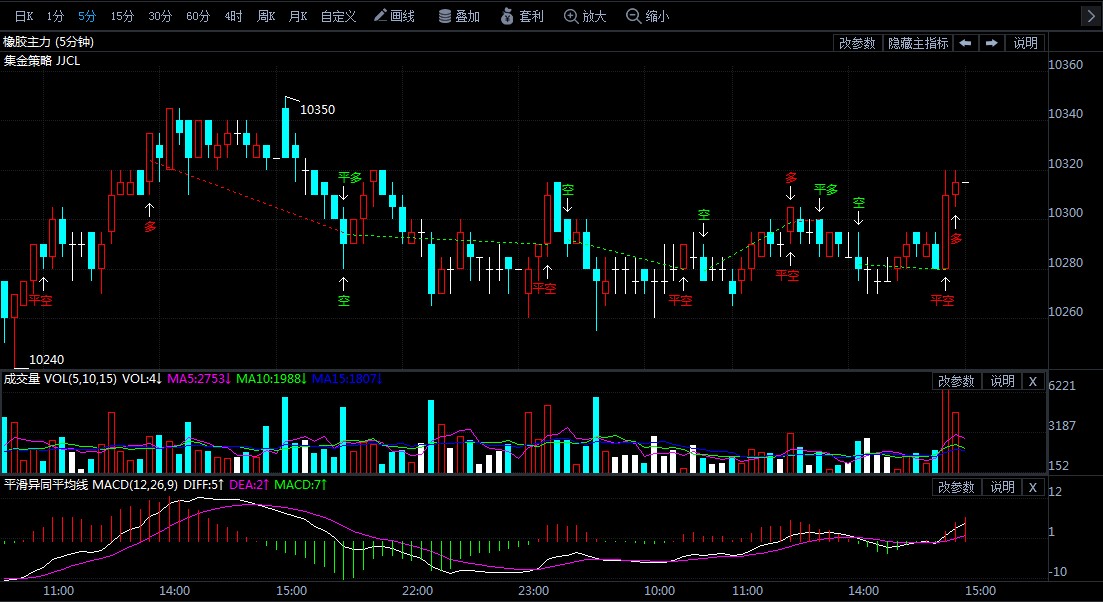1103x602 pixels.
Task: Select the 15分 timeframe tab
Action: 122,16
